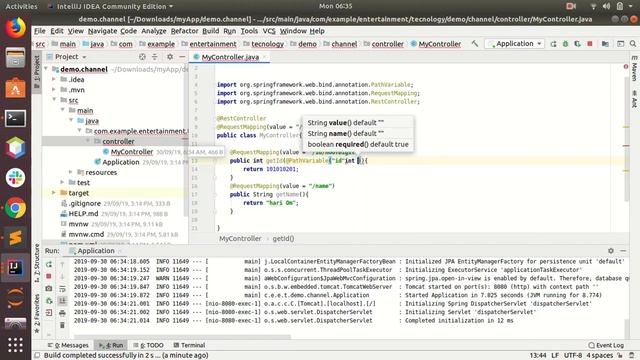Viewport: 640px width, 360px height.
Task: Click the camera dump threads icon
Action: pyautogui.click(x=49, y=289)
